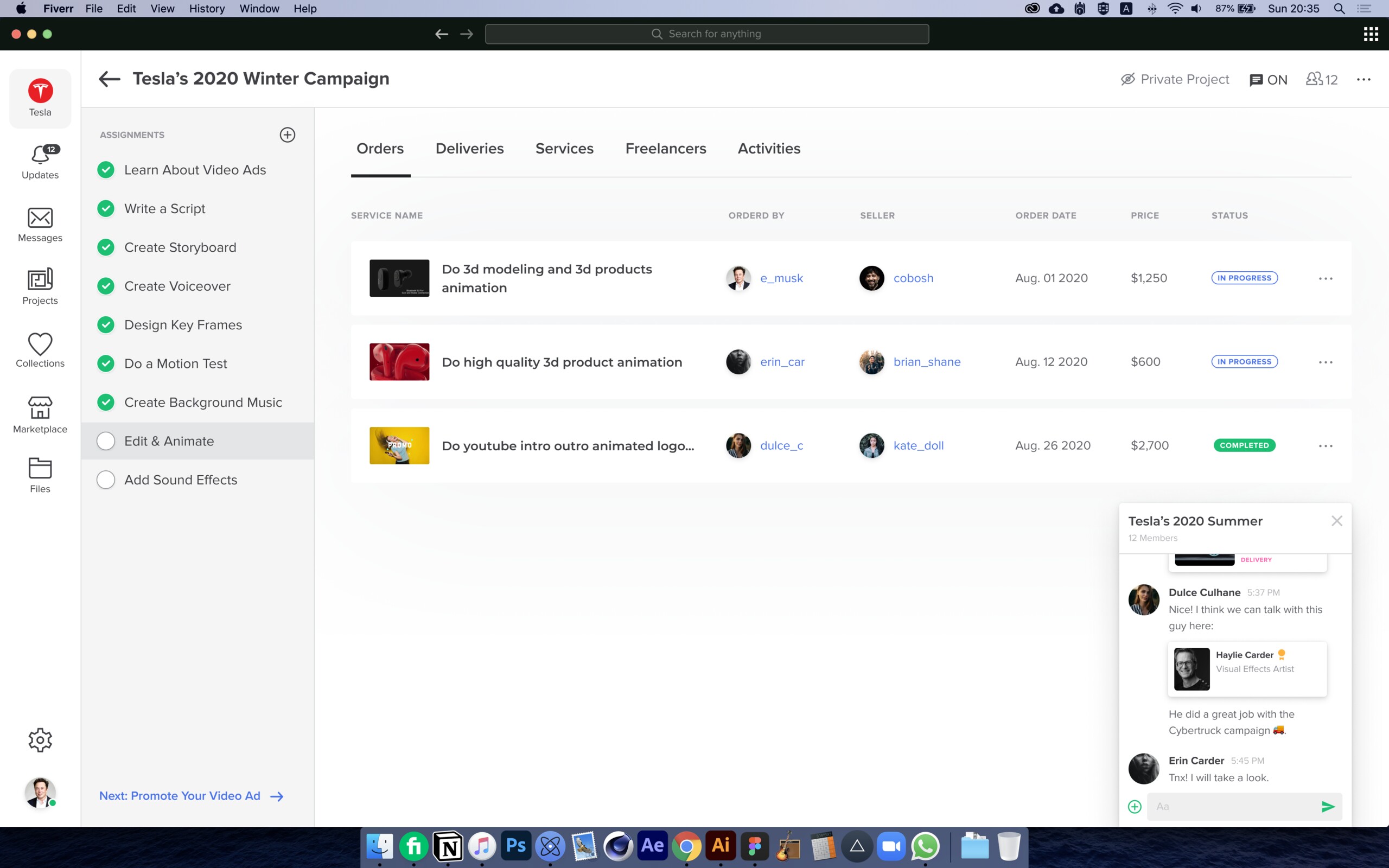Open Photoshop in the dock
The width and height of the screenshot is (1389, 868).
(515, 846)
